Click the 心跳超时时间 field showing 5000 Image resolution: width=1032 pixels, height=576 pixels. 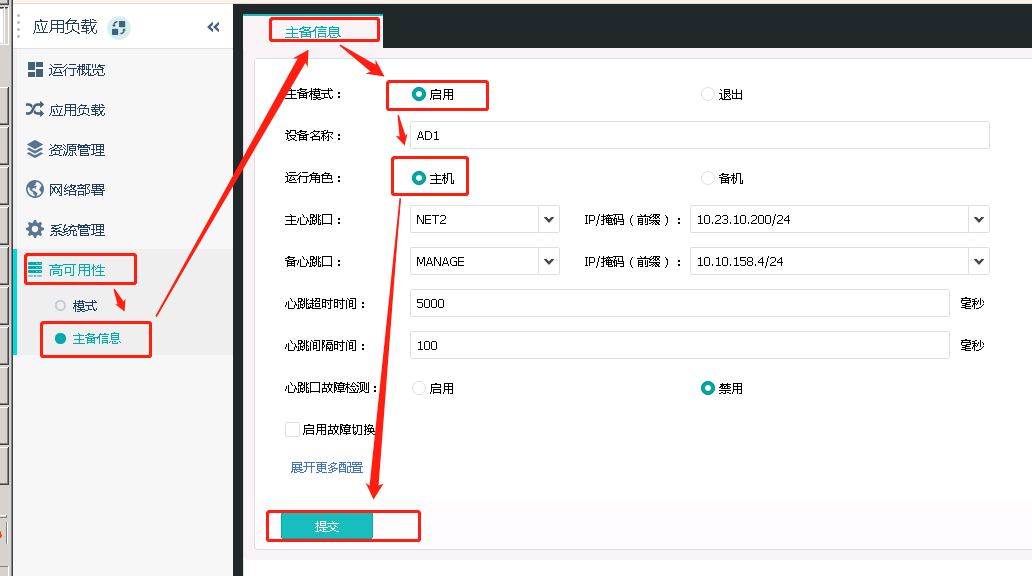coord(679,303)
